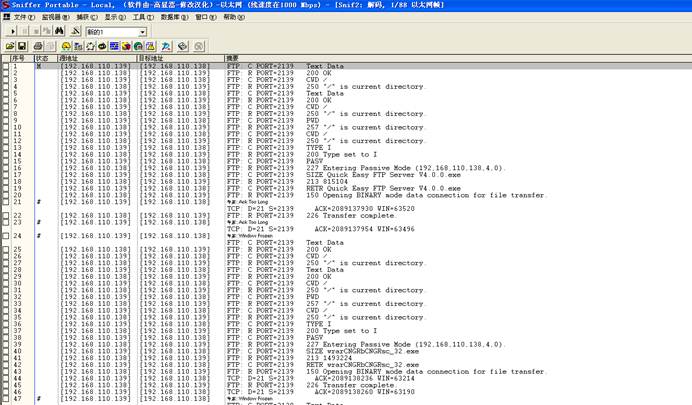Open the Capture Panel icon
Viewport: 692px width, 405px height.
(x=166, y=46)
